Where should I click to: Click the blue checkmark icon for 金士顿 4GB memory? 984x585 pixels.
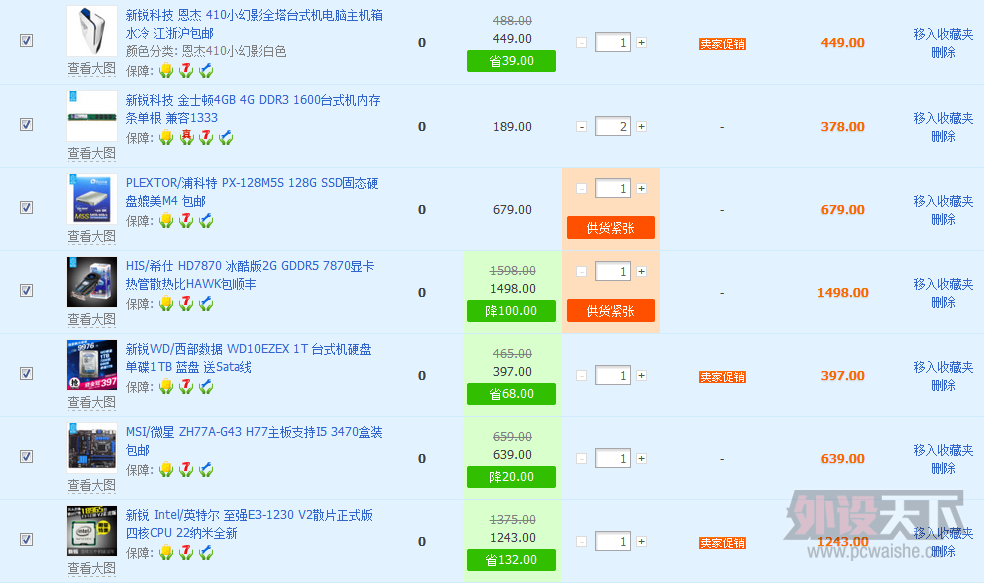coord(226,137)
